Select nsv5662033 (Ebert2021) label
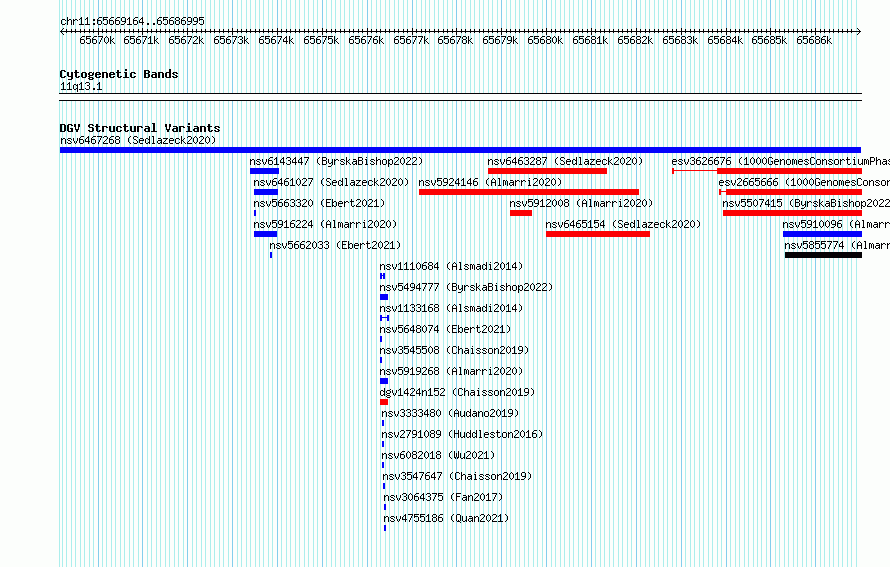Image resolution: width=890 pixels, height=567 pixels. pos(335,245)
